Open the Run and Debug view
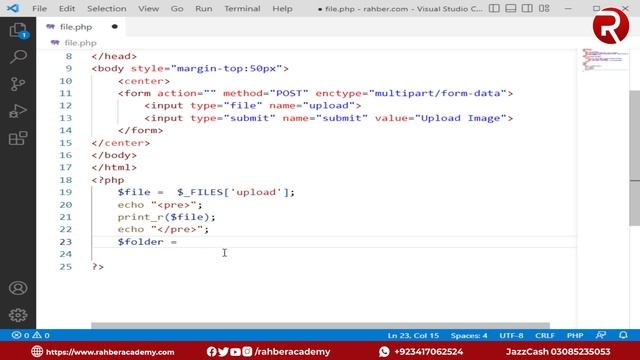 [x=18, y=111]
